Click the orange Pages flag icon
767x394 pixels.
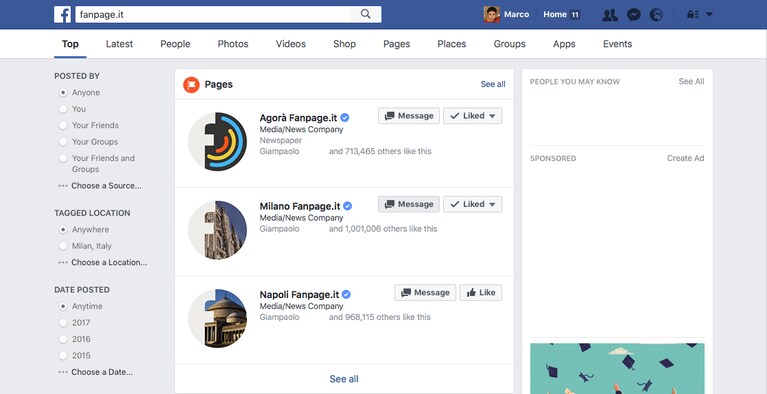pyautogui.click(x=191, y=85)
